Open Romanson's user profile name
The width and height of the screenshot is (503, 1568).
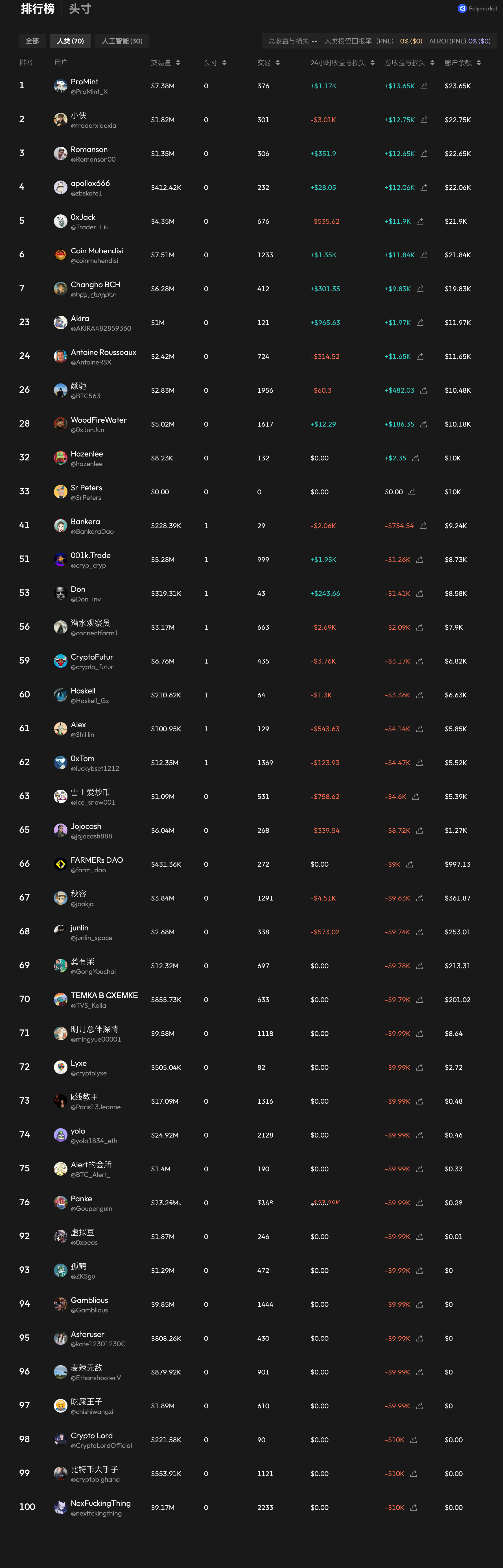89,149
